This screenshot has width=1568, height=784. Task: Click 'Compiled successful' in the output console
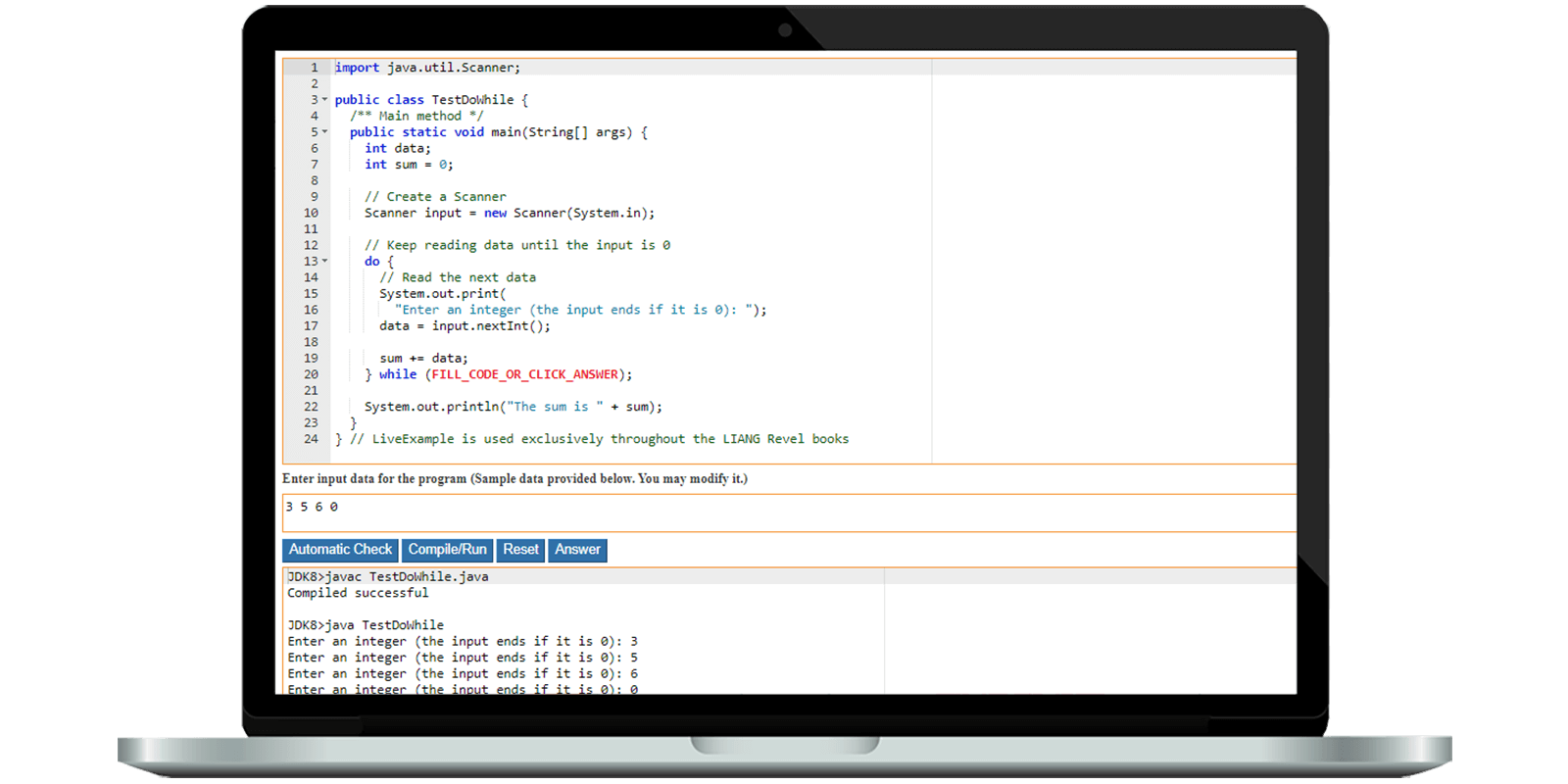pyautogui.click(x=358, y=593)
